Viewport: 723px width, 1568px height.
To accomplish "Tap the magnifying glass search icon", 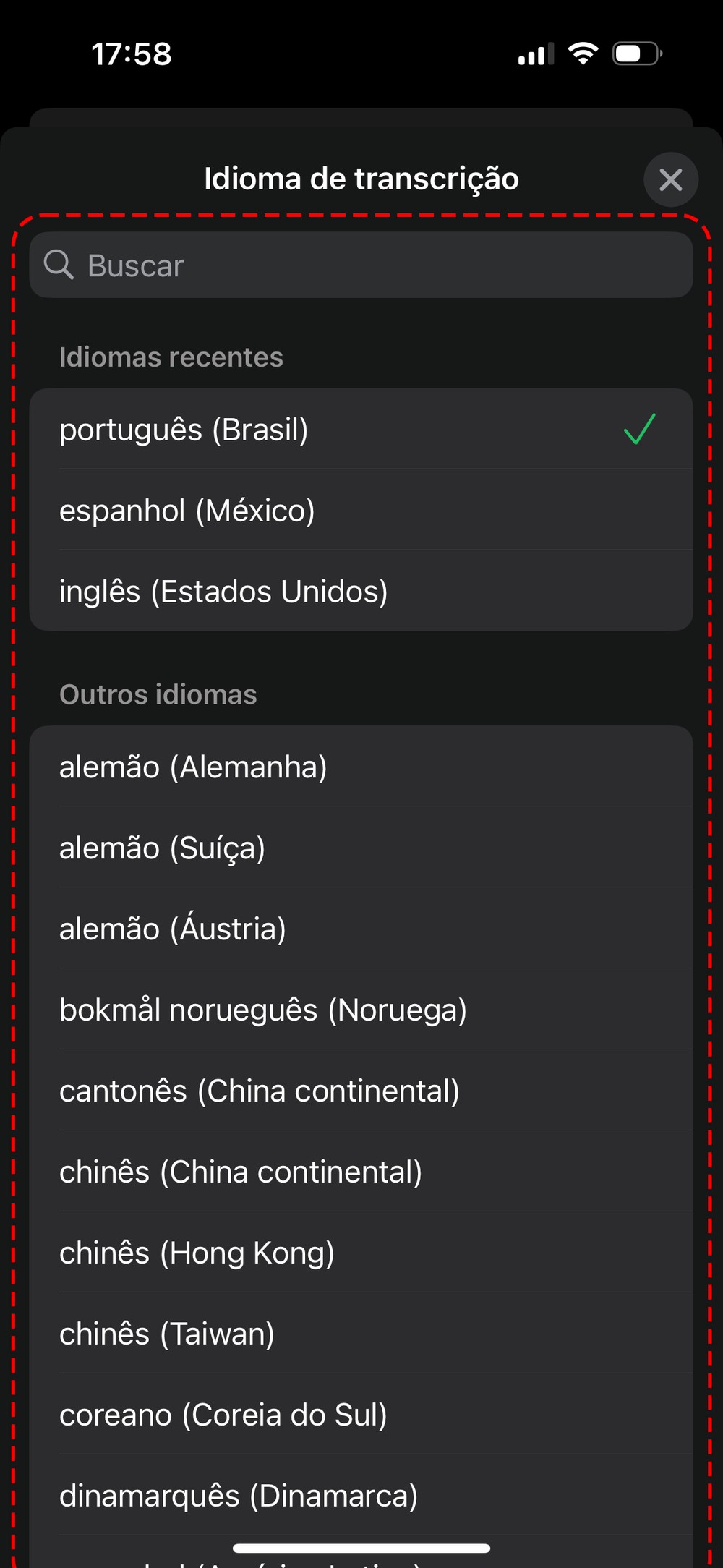I will [59, 265].
